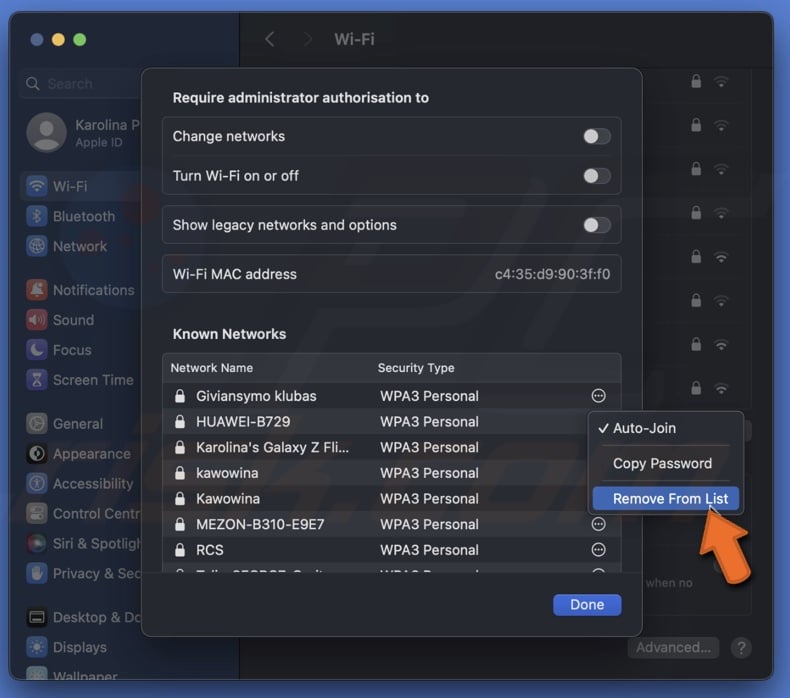Viewport: 790px width, 698px height.
Task: Open Desktop & Dock settings
Action: click(81, 617)
